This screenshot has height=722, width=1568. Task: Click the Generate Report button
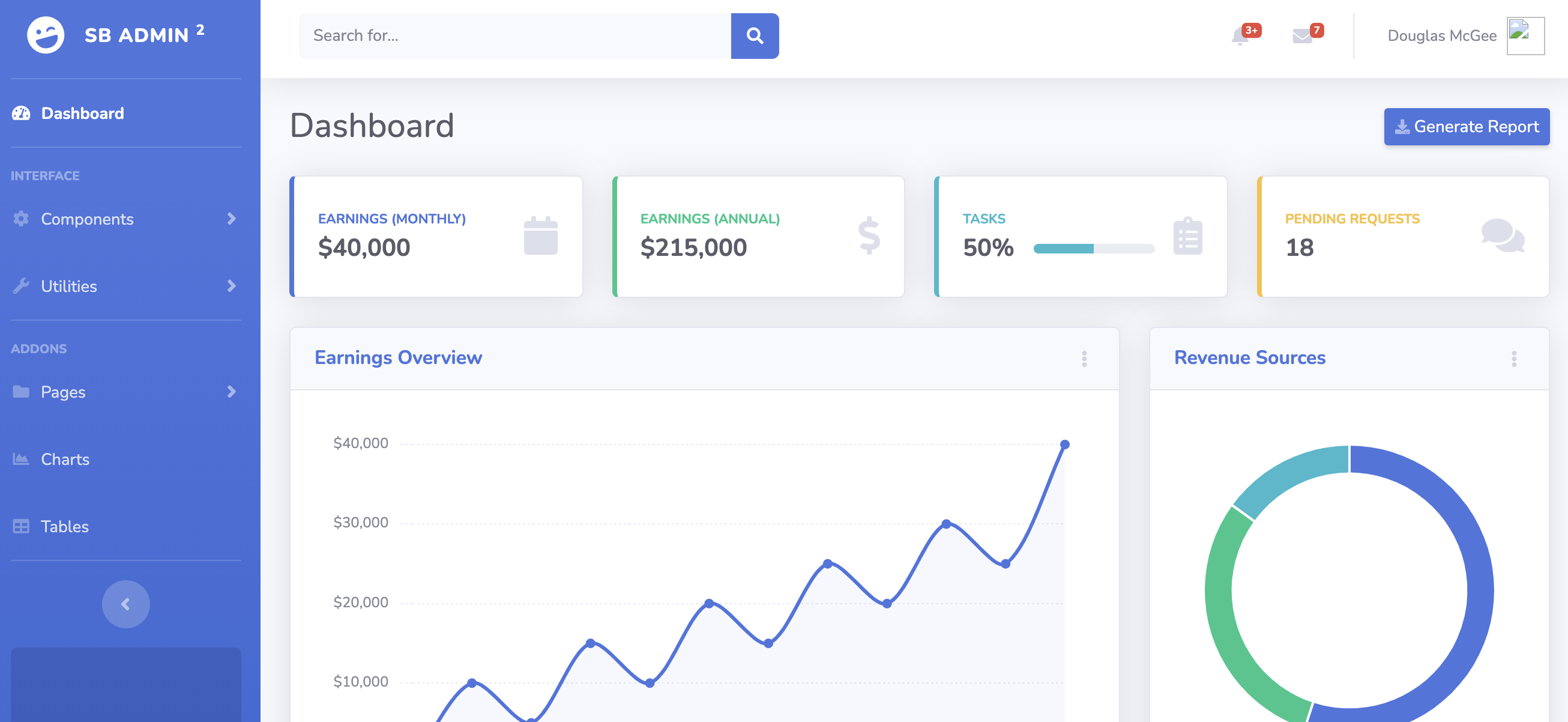point(1466,127)
